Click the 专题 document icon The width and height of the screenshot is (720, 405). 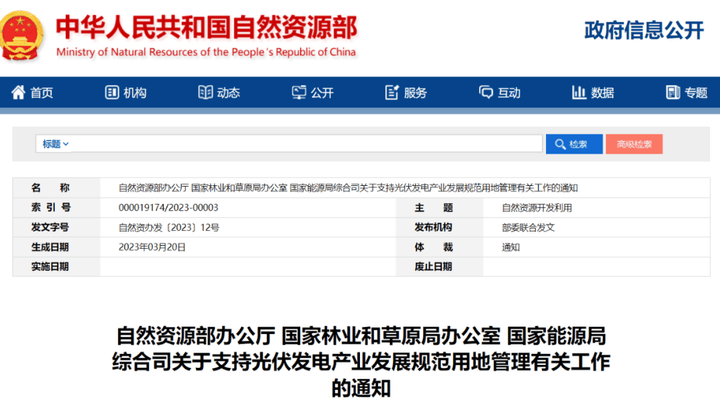tap(673, 92)
